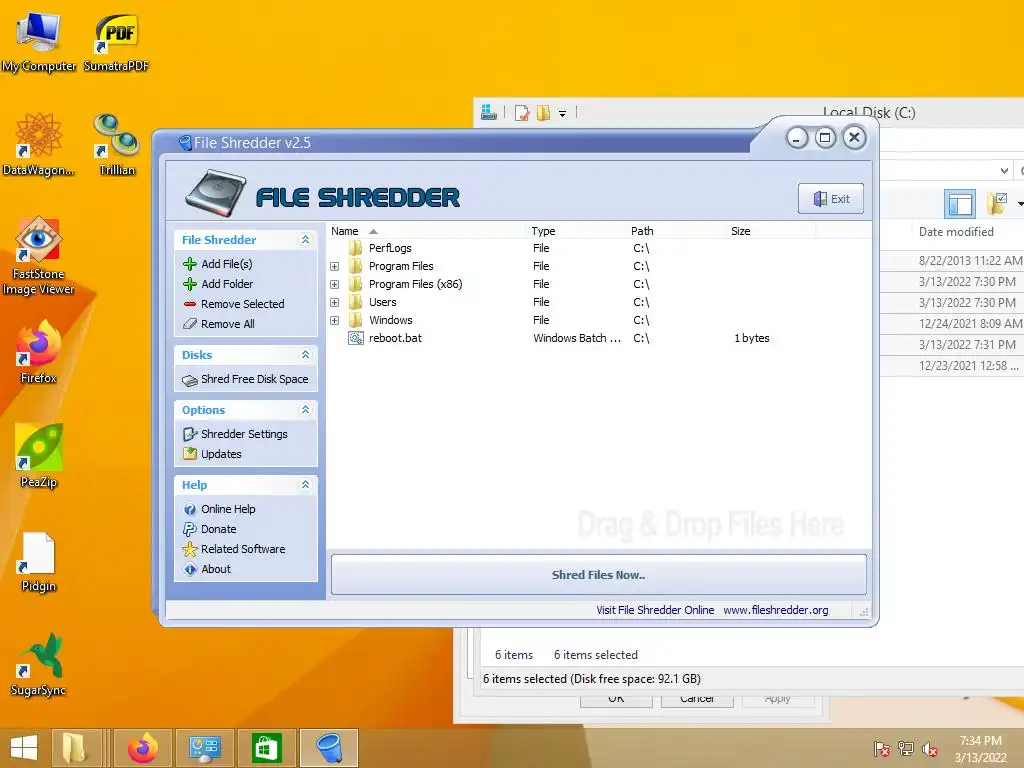This screenshot has height=768, width=1024.
Task: Expand the Program Files tree node
Action: click(x=334, y=266)
